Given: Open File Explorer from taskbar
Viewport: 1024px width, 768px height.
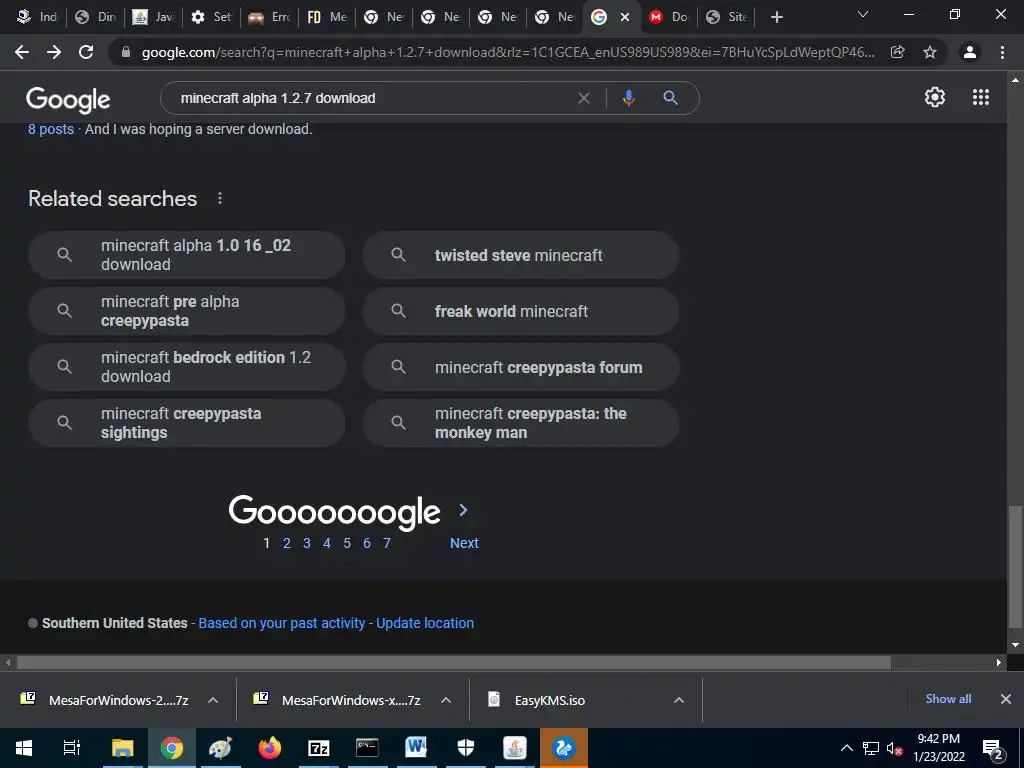Looking at the screenshot, I should coord(122,748).
